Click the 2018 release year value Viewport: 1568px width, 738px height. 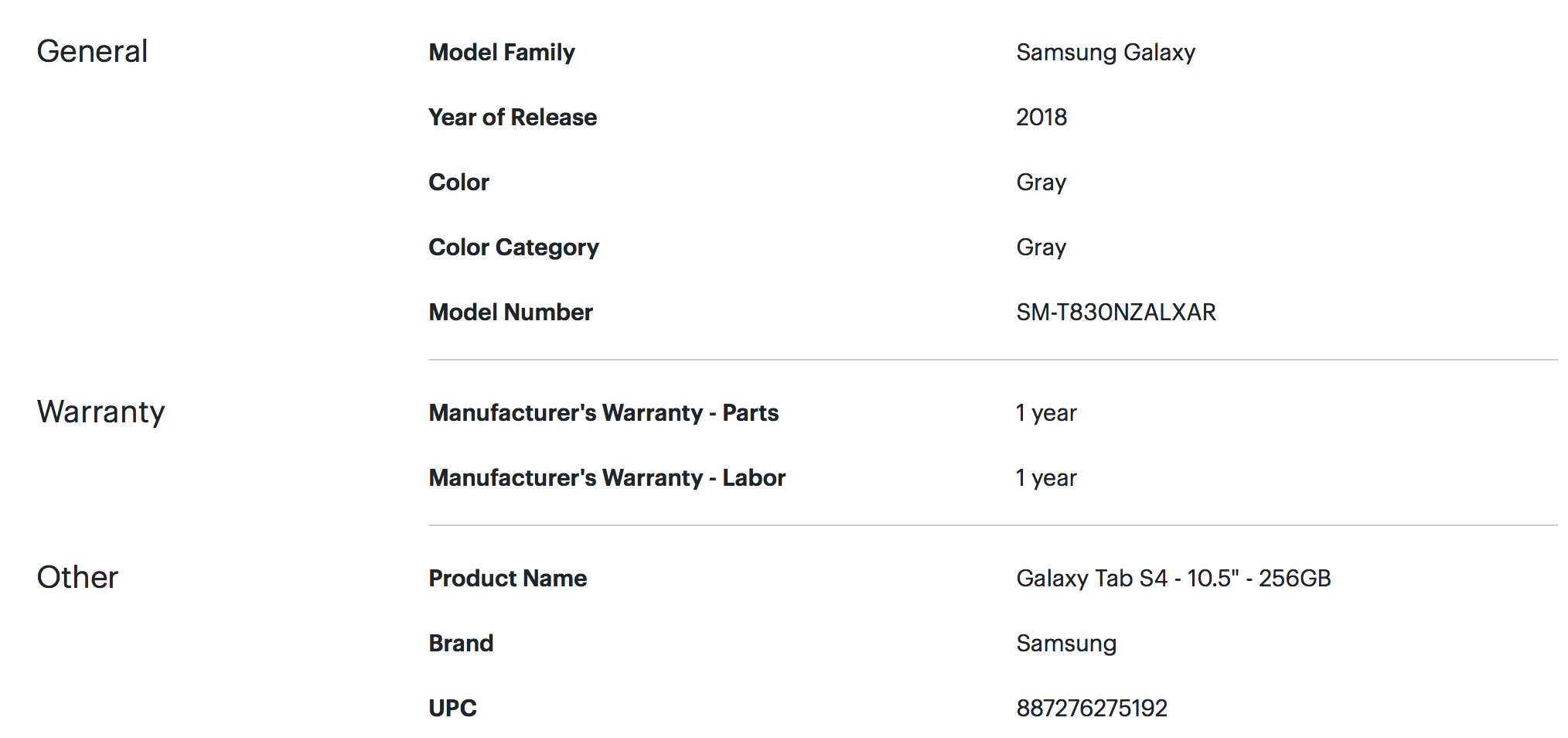1041,118
